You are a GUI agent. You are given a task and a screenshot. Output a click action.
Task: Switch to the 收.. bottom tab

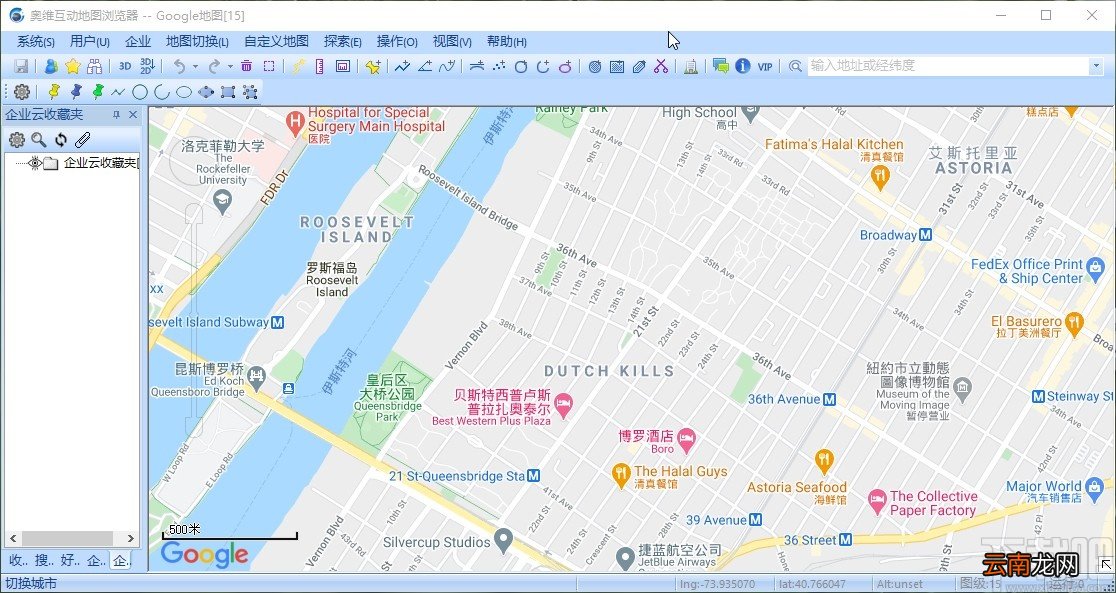point(19,561)
